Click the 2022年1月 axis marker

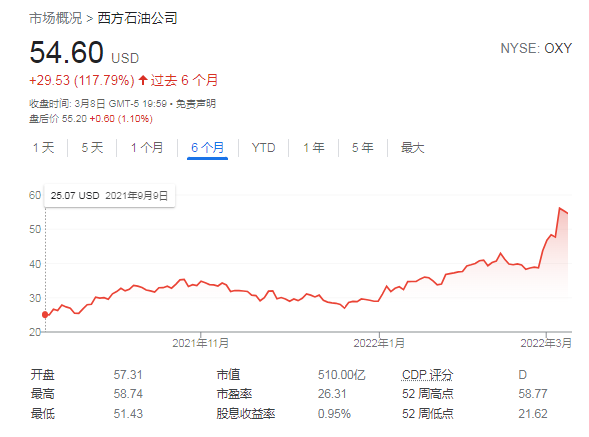pos(379,343)
